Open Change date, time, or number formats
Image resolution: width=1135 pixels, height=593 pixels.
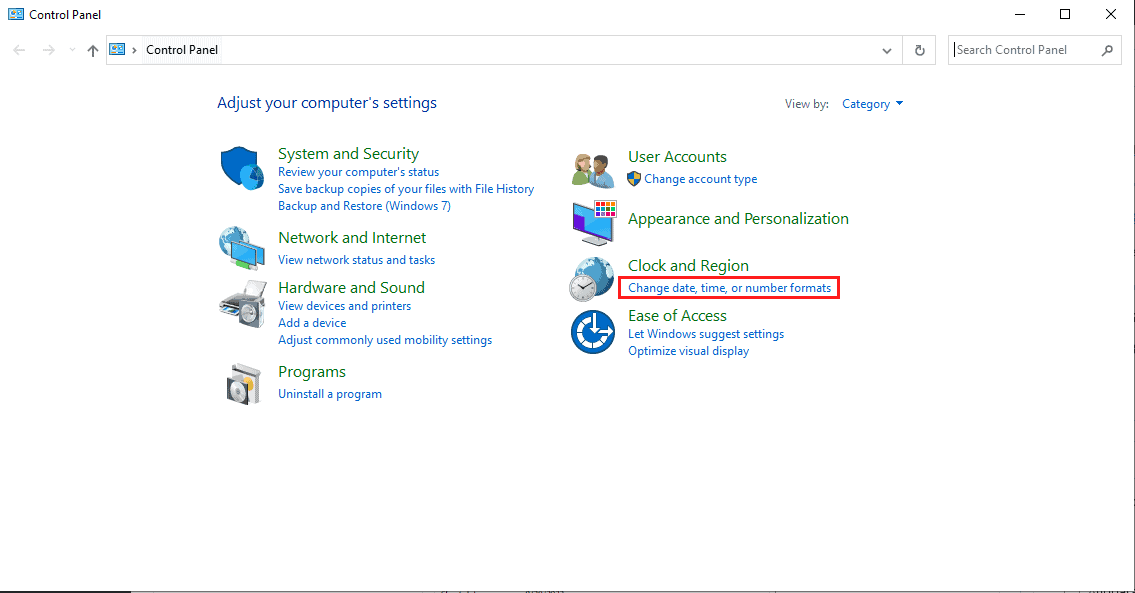pyautogui.click(x=730, y=287)
